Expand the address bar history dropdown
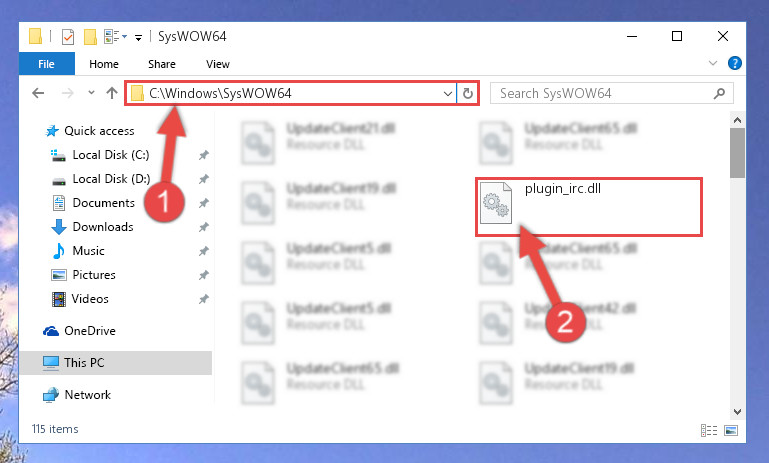This screenshot has width=769, height=463. (447, 93)
